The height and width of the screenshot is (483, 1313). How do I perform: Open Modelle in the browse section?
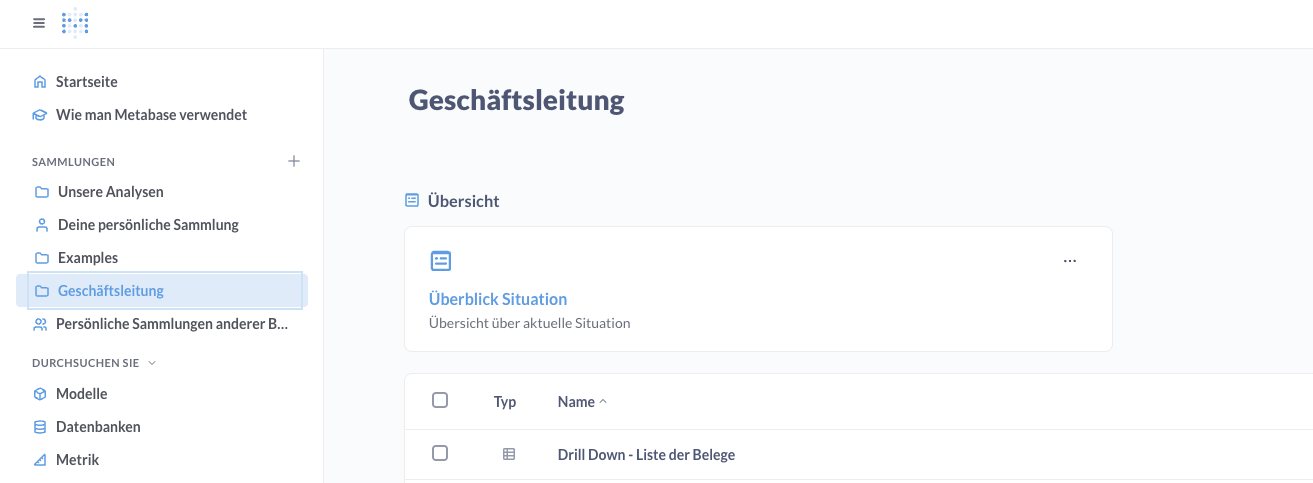click(x=81, y=394)
